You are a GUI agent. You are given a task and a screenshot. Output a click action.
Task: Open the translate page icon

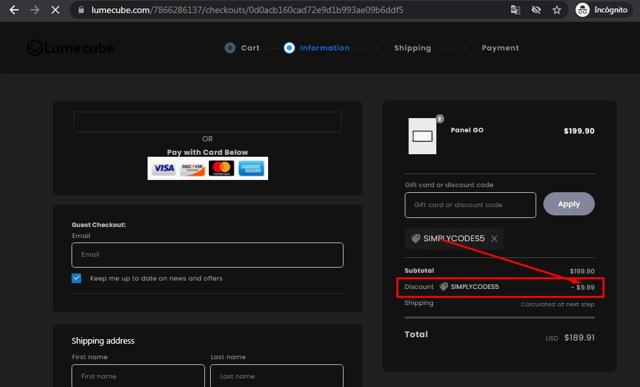[516, 10]
